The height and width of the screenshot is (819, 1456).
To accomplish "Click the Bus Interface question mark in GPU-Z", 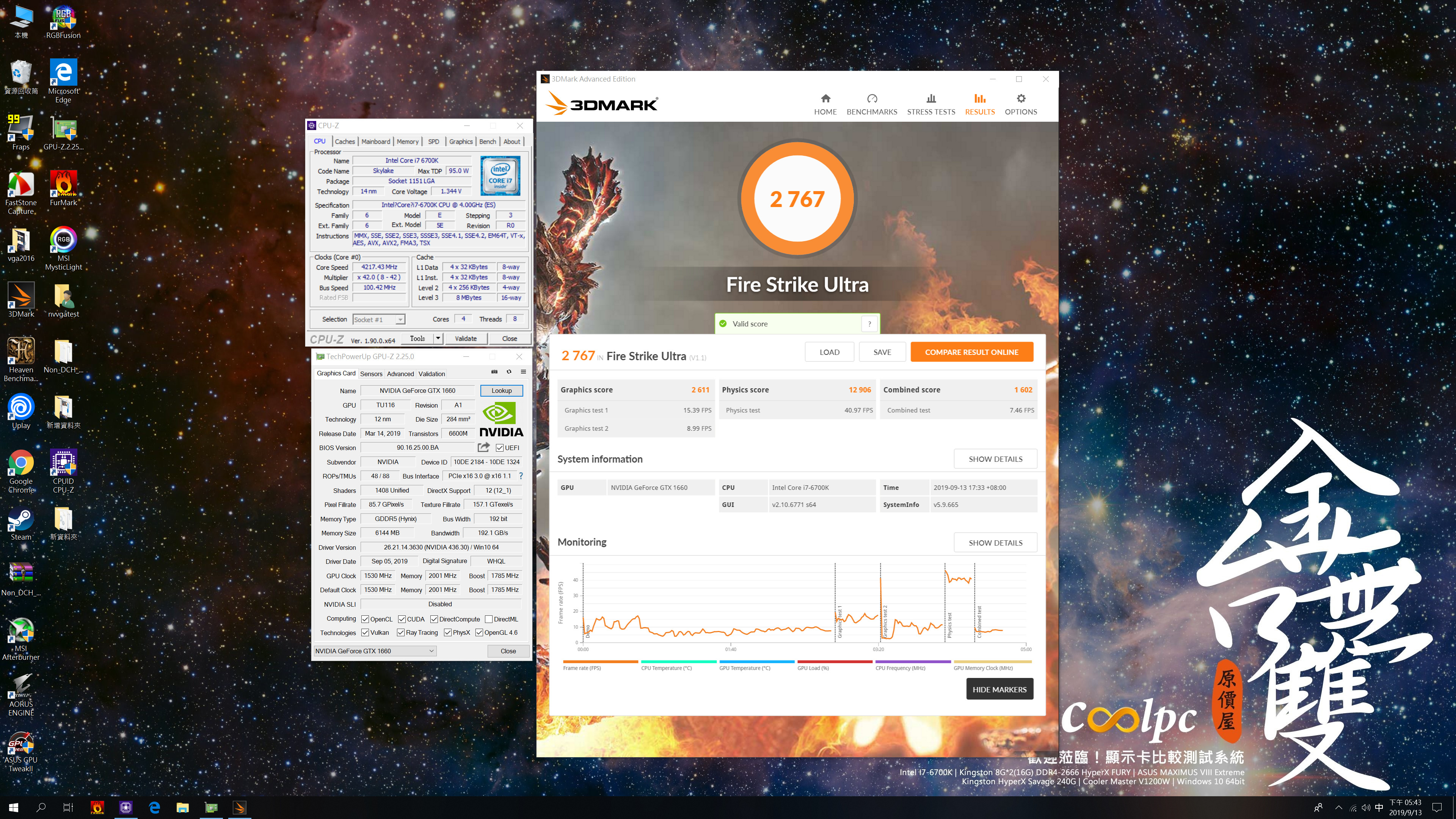I will tap(521, 476).
